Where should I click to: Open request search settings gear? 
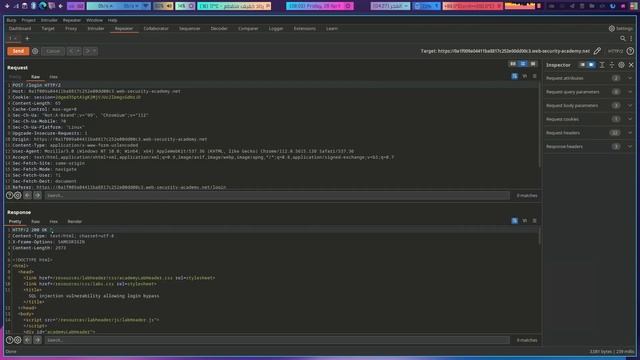point(18,196)
